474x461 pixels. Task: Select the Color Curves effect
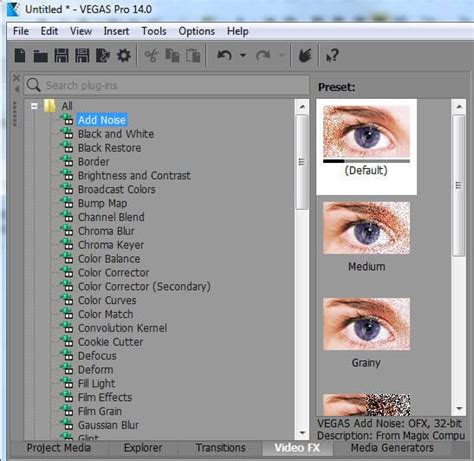[107, 300]
